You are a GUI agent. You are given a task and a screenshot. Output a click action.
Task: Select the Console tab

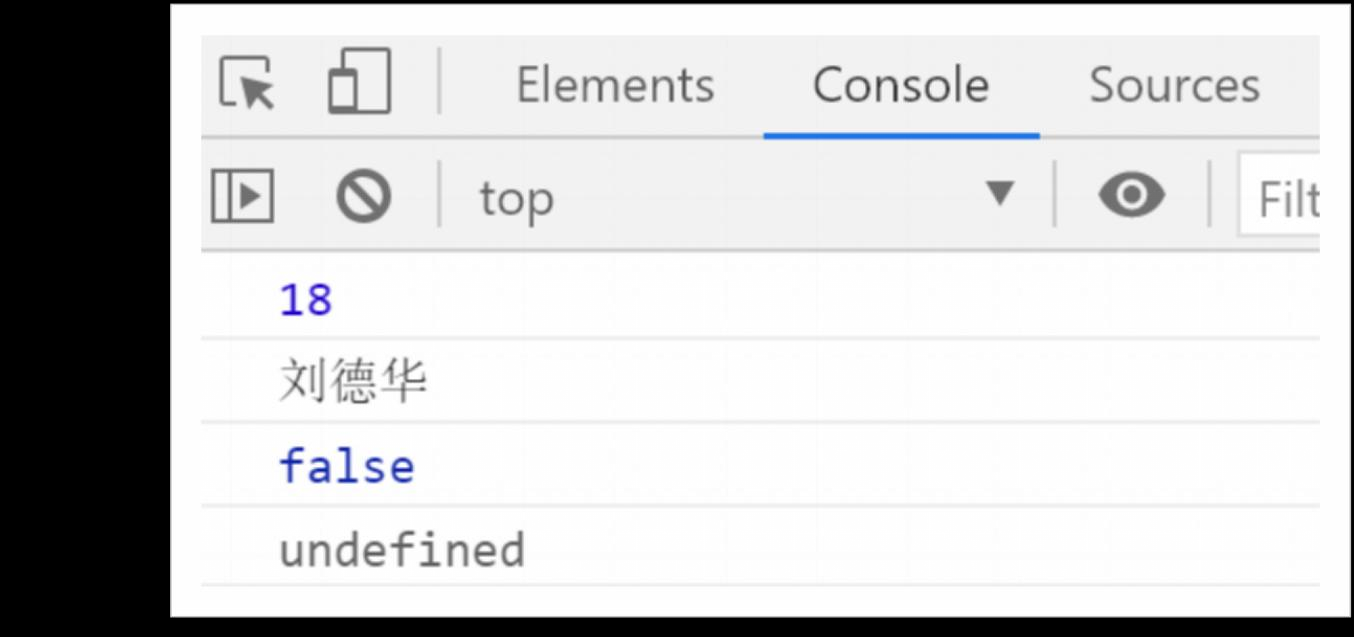(900, 85)
